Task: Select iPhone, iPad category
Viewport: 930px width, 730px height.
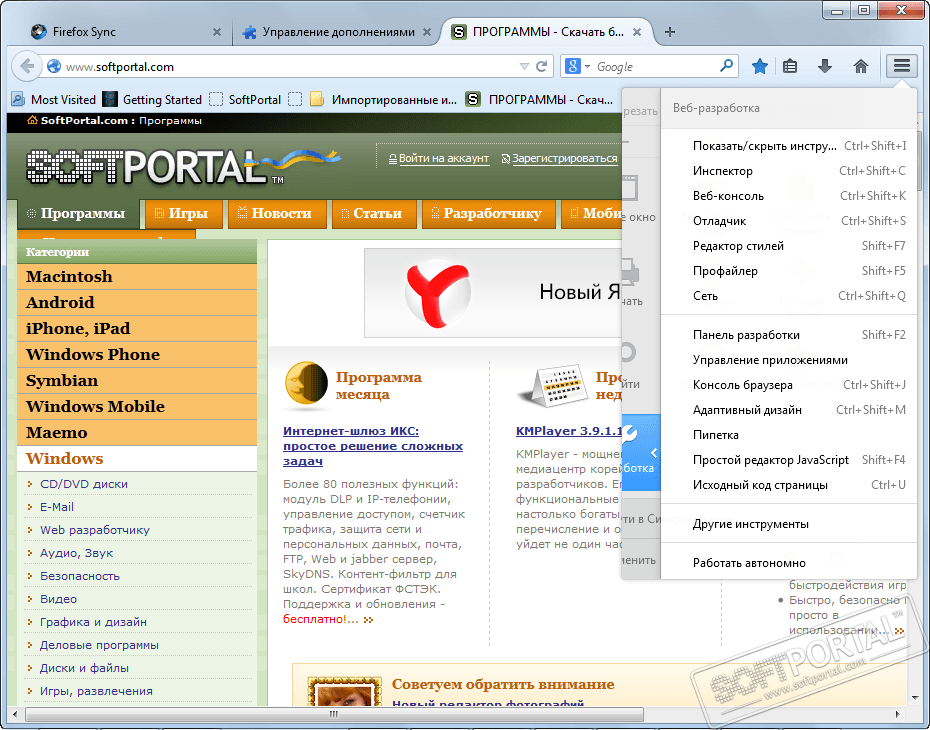Action: [137, 329]
